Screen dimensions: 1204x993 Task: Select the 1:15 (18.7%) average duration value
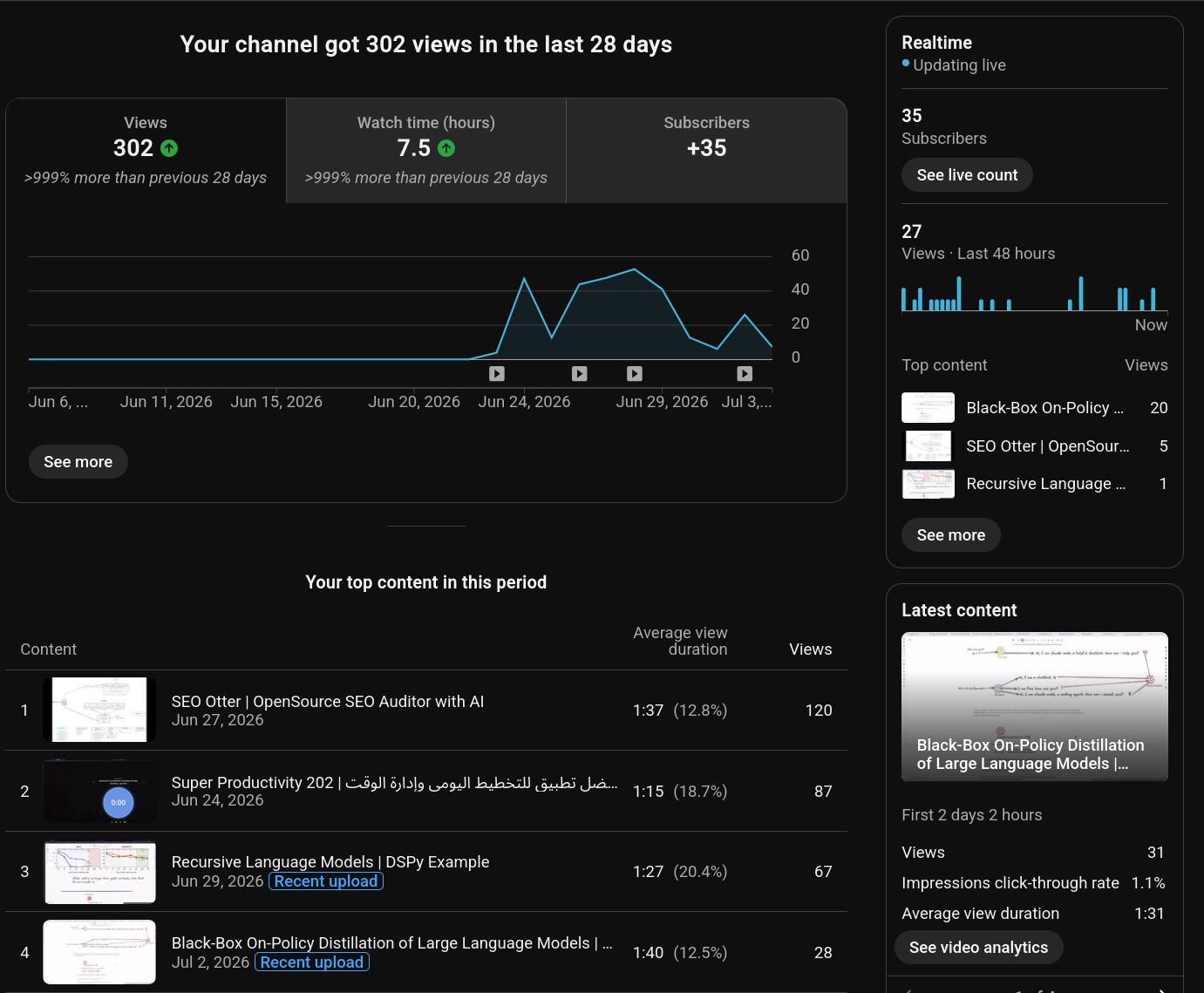(x=680, y=792)
